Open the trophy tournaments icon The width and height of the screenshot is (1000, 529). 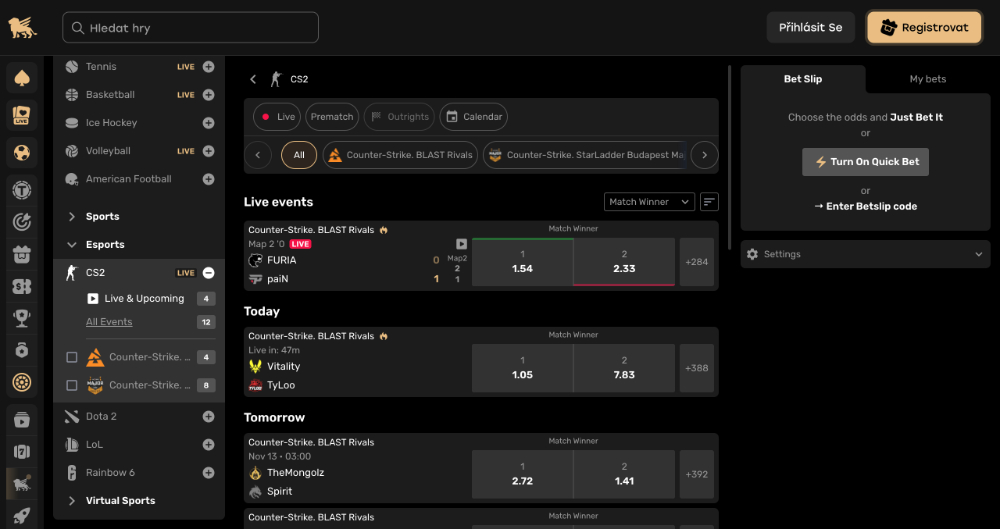click(x=22, y=318)
